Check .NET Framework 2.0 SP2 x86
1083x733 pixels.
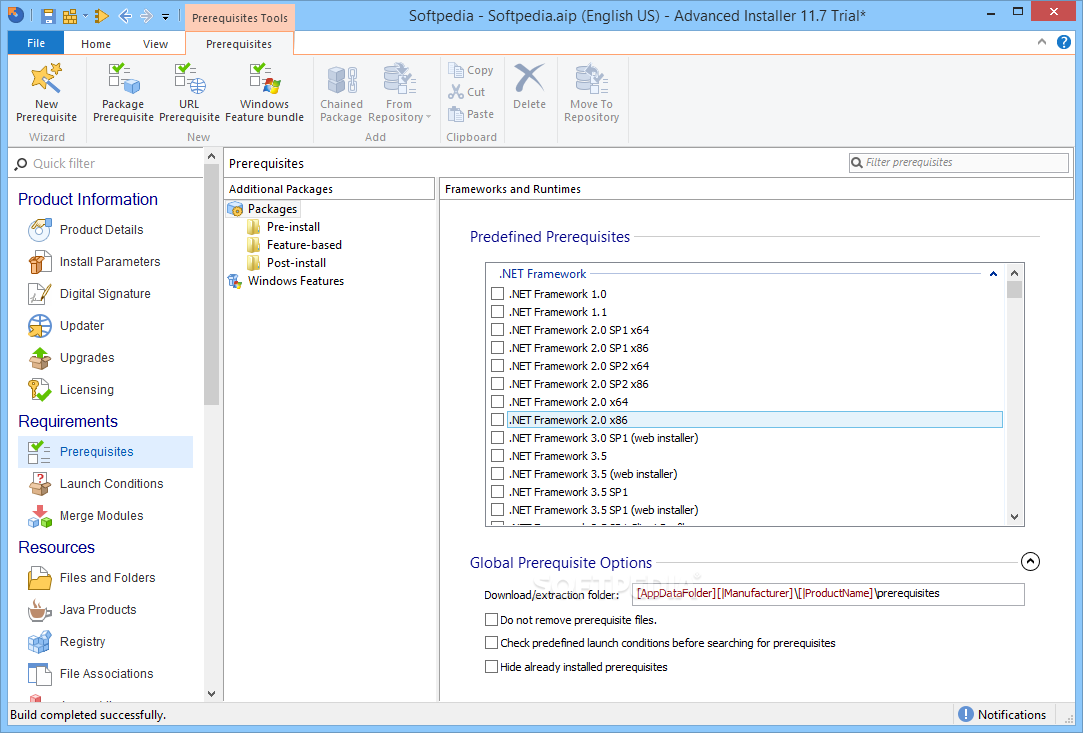[497, 383]
